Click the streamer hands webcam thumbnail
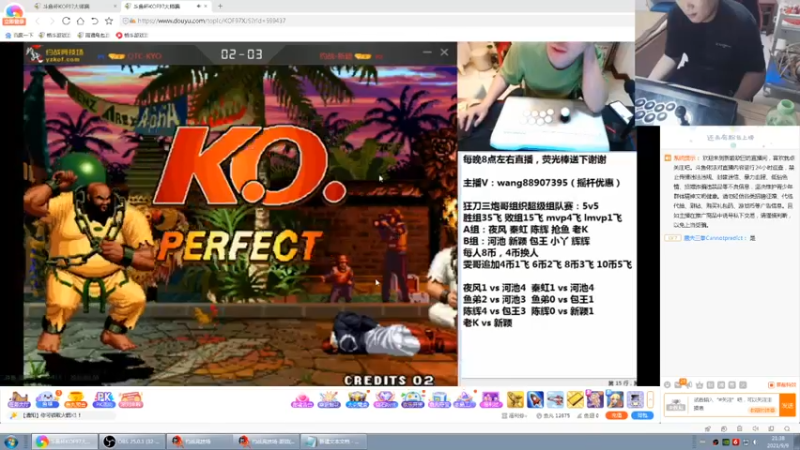Image resolution: width=800 pixels, height=450 pixels. [x=546, y=96]
